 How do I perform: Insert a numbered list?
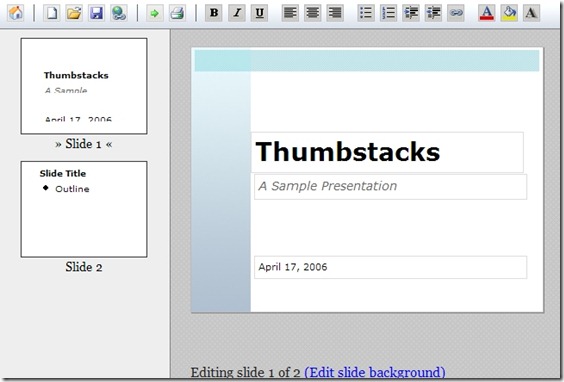(x=388, y=13)
